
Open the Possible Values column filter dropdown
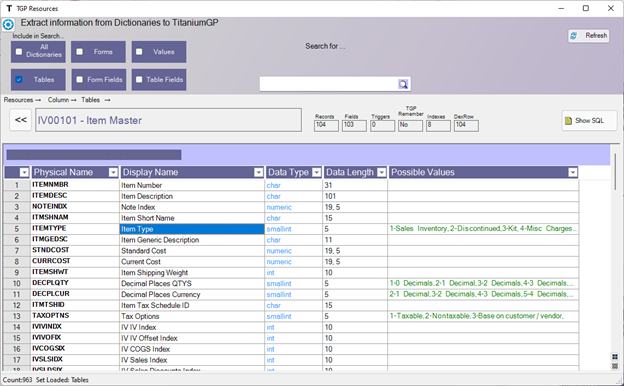point(573,172)
